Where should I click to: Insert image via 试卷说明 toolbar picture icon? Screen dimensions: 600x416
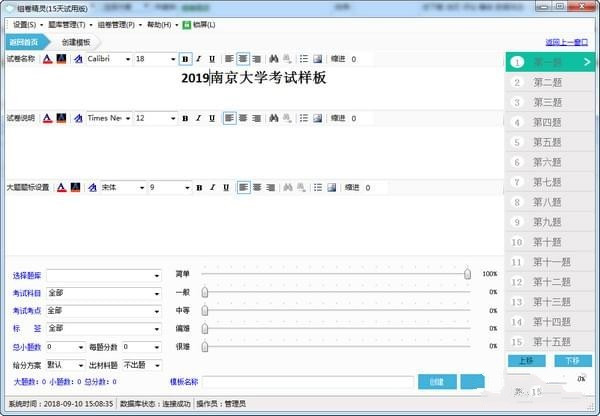tap(317, 118)
